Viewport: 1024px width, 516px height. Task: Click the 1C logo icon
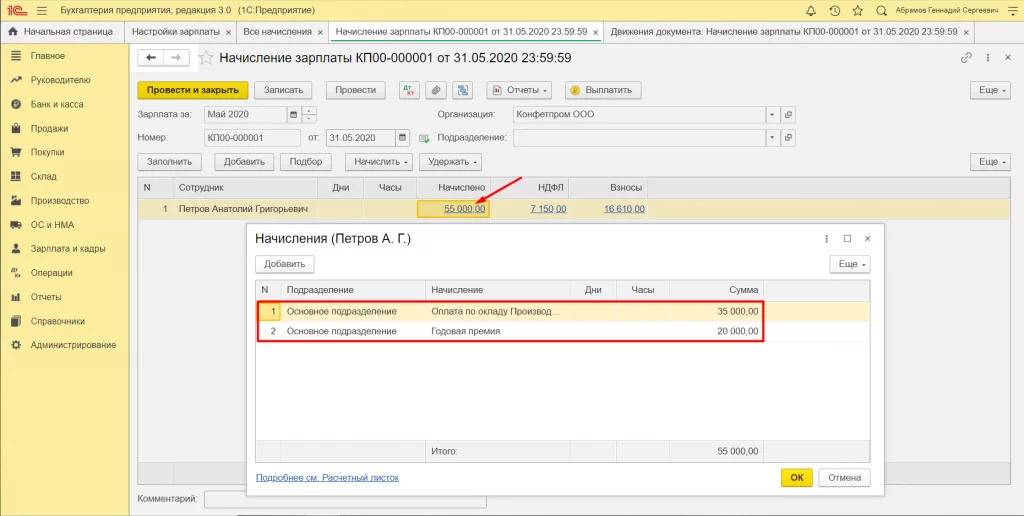point(16,10)
